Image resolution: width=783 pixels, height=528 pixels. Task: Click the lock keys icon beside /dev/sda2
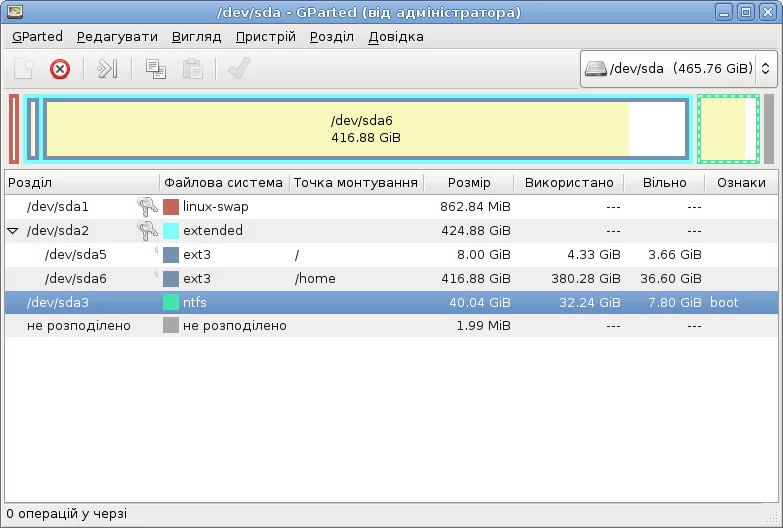(147, 230)
